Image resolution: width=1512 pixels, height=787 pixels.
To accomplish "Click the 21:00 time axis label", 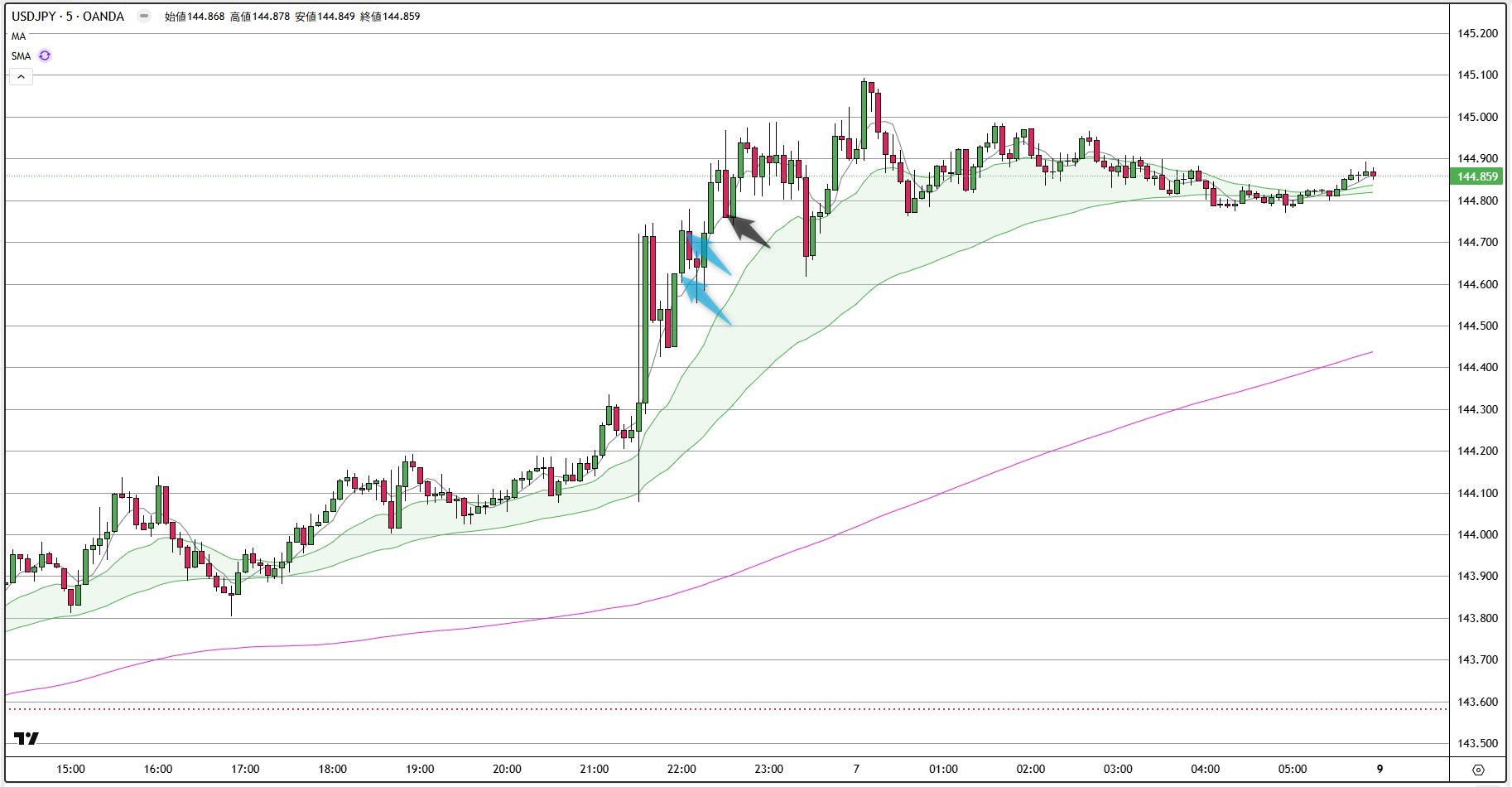I will (x=595, y=769).
